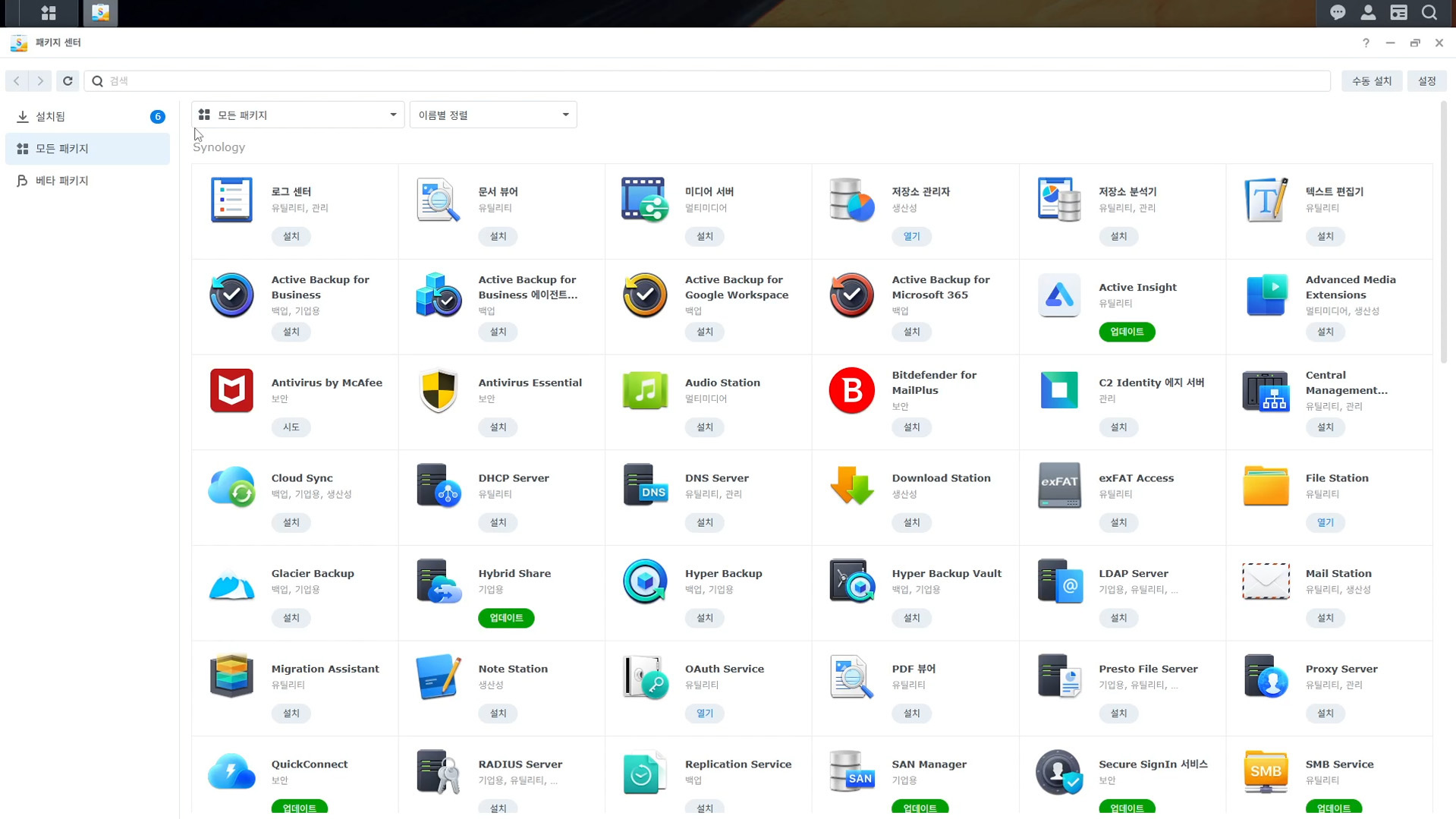The height and width of the screenshot is (819, 1456).
Task: Open the Cloud Sync package icon
Action: (x=231, y=486)
